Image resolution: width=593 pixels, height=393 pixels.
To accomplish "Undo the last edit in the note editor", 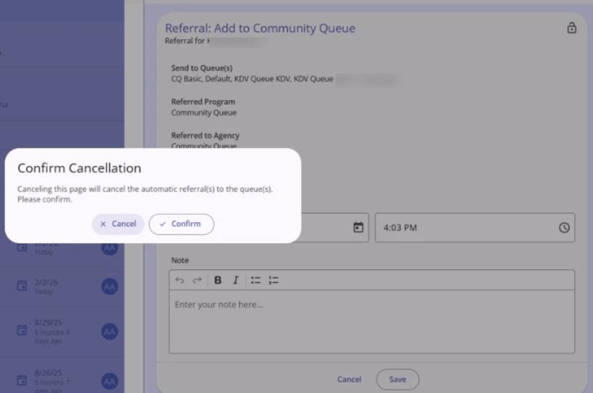I will tap(179, 280).
